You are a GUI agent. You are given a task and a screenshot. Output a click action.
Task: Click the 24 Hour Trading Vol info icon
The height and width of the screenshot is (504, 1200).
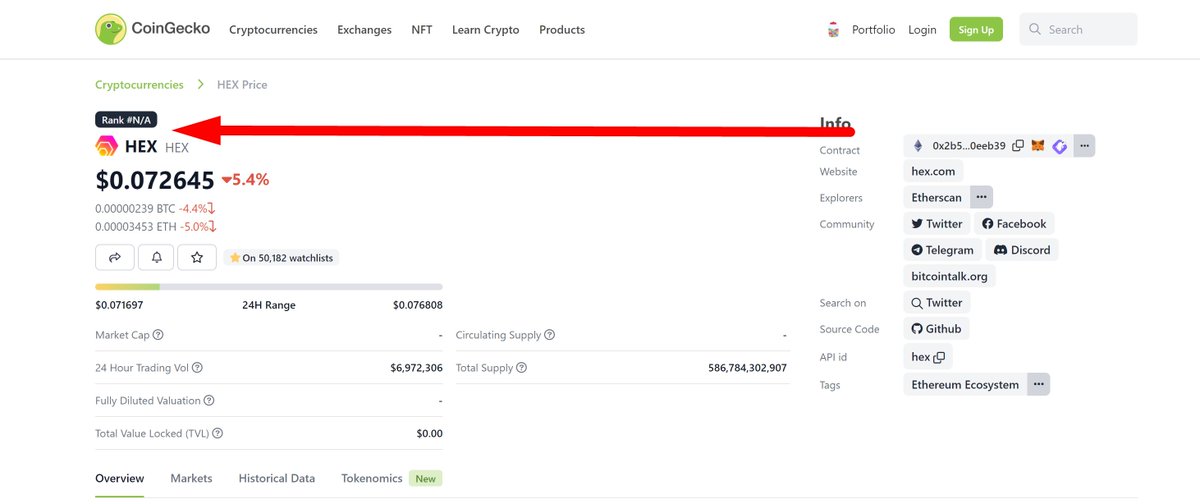click(197, 368)
